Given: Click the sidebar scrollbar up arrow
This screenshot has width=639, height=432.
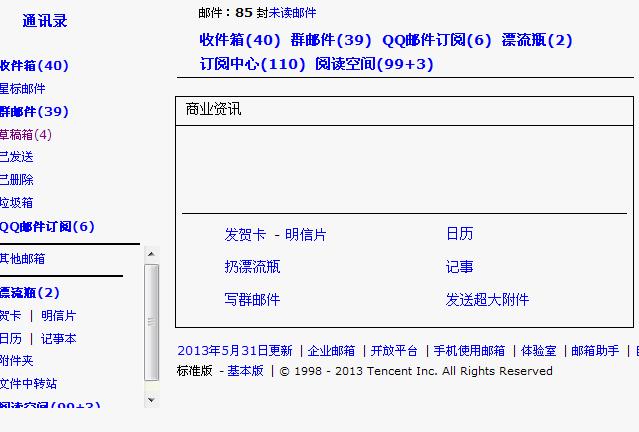Looking at the screenshot, I should (x=151, y=254).
